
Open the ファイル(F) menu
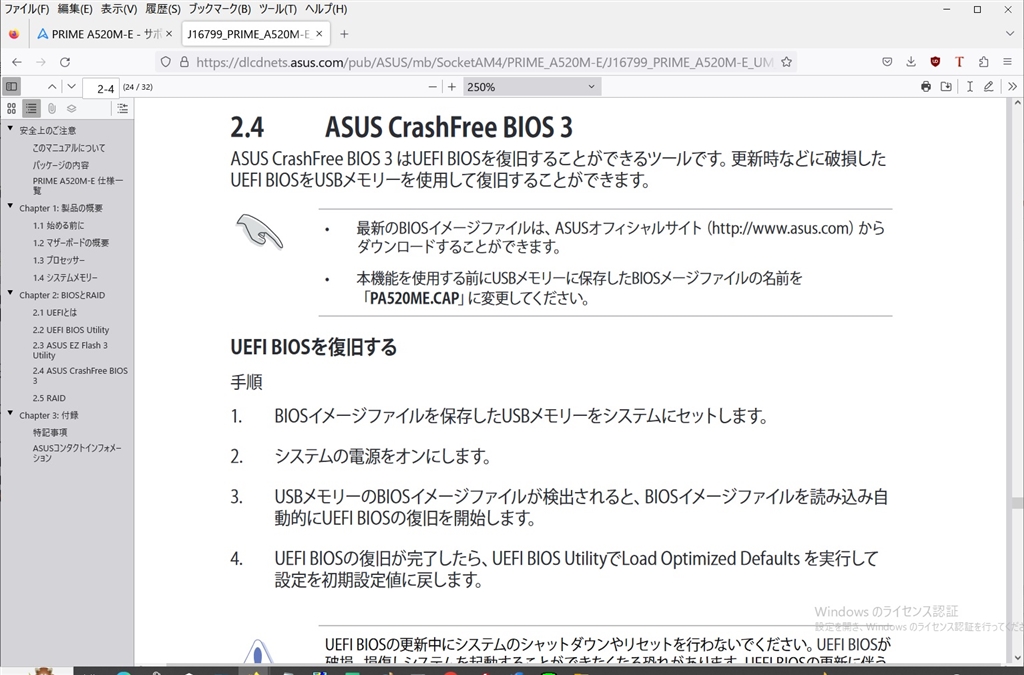pos(26,9)
